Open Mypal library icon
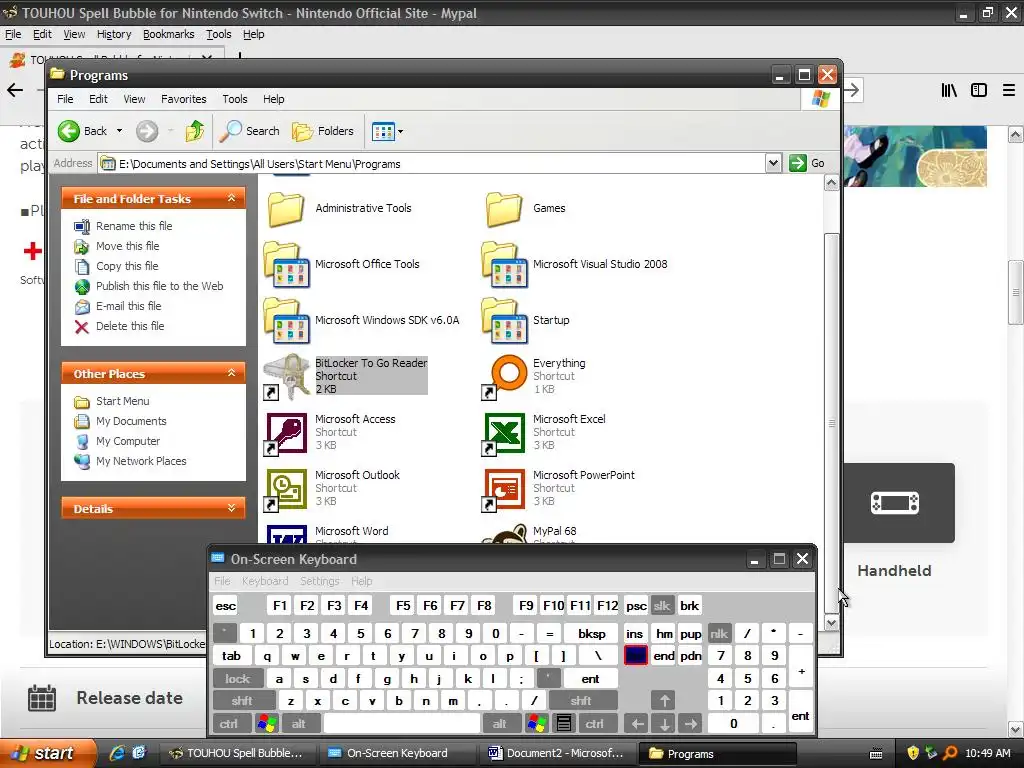The width and height of the screenshot is (1024, 768). click(949, 90)
